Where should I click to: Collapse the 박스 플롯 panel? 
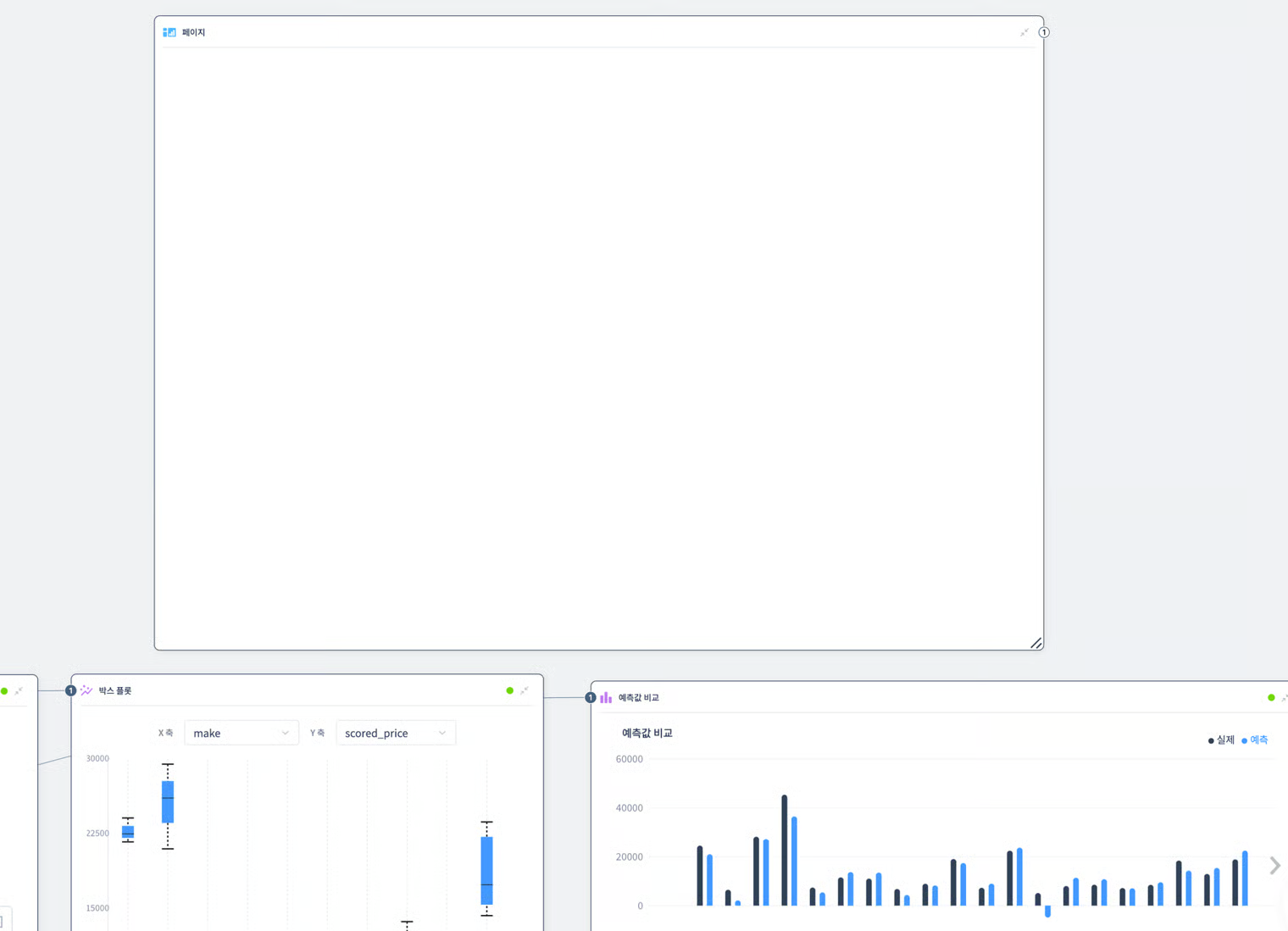click(x=525, y=690)
